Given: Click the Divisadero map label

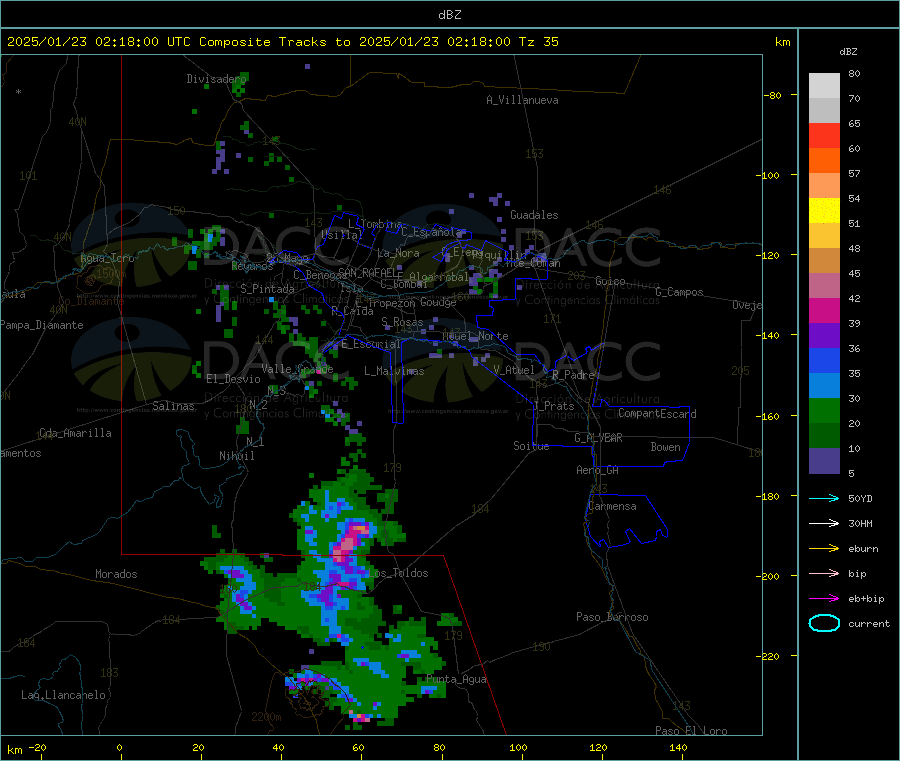Looking at the screenshot, I should [x=216, y=79].
